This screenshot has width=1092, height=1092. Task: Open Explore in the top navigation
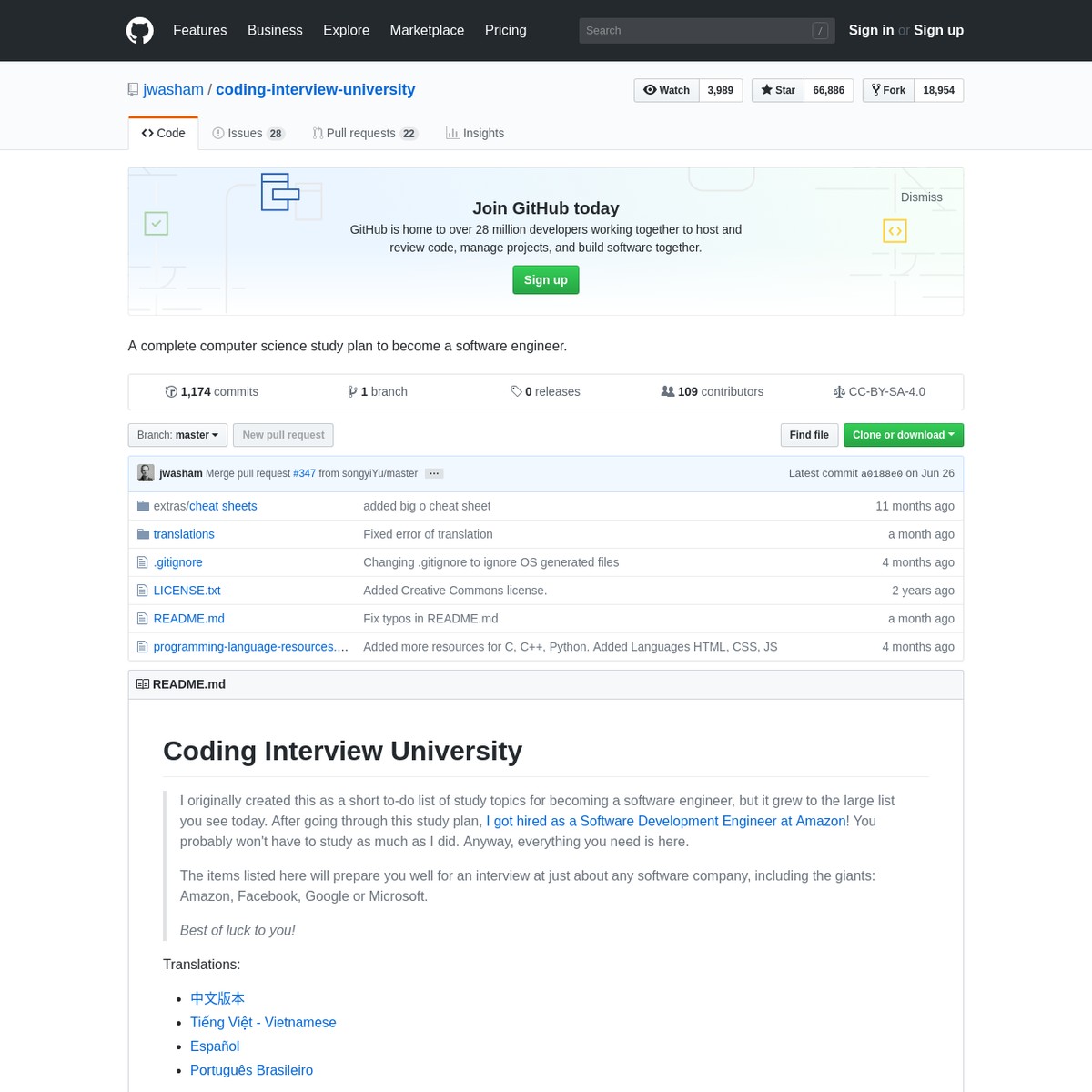(x=347, y=30)
